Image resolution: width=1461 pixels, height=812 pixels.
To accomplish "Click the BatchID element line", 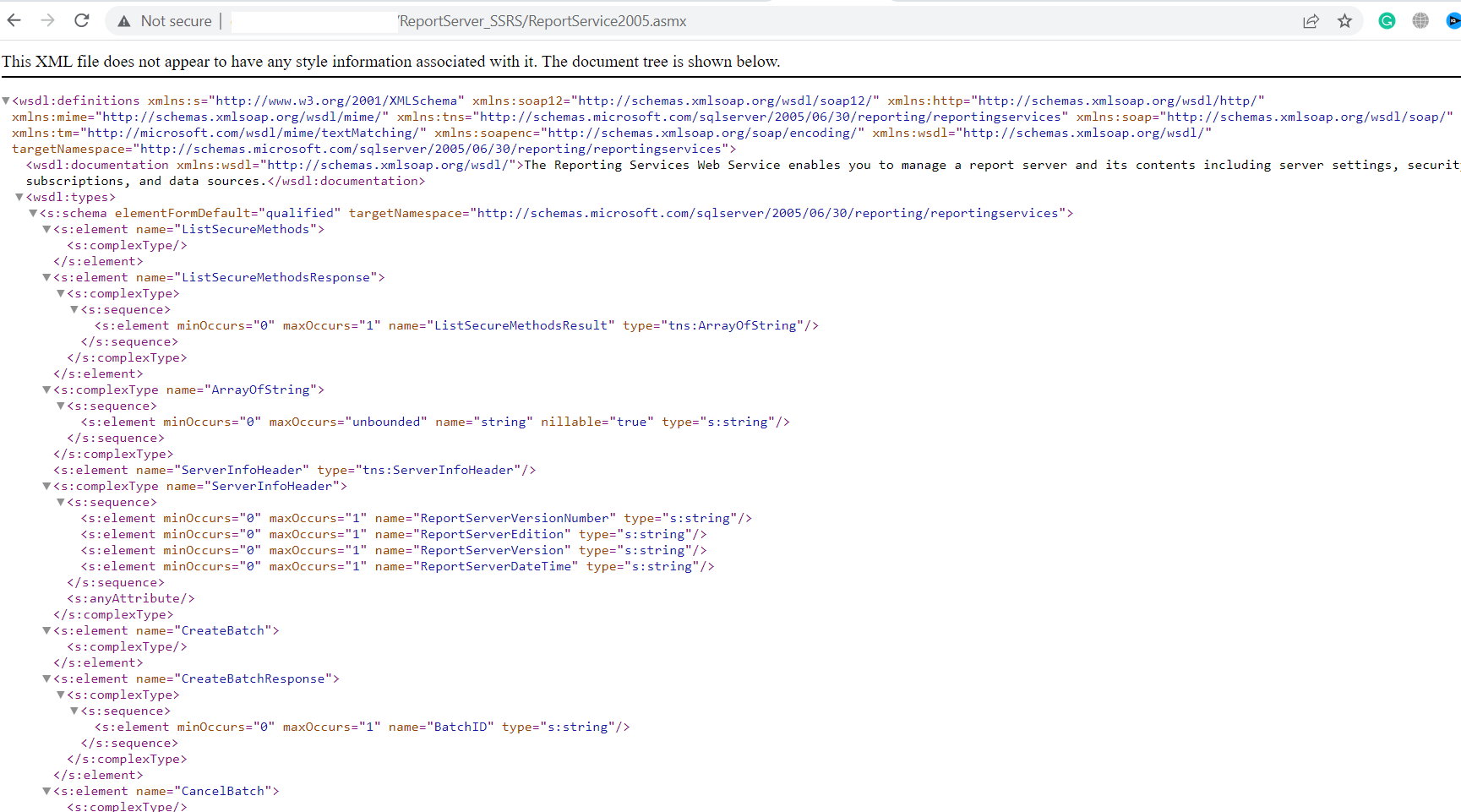I will coord(363,727).
